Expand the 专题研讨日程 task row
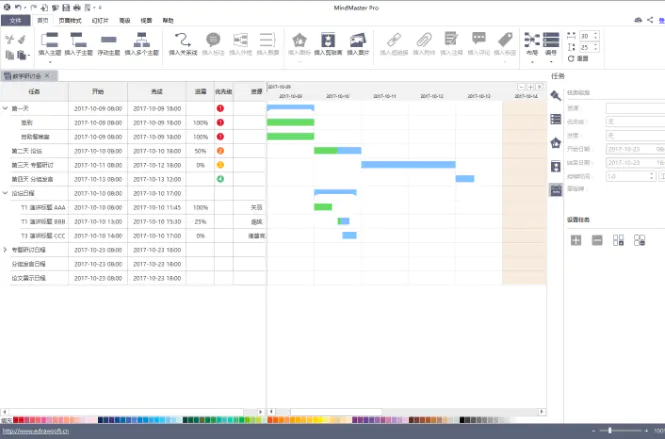Image resolution: width=665 pixels, height=439 pixels. (5, 250)
